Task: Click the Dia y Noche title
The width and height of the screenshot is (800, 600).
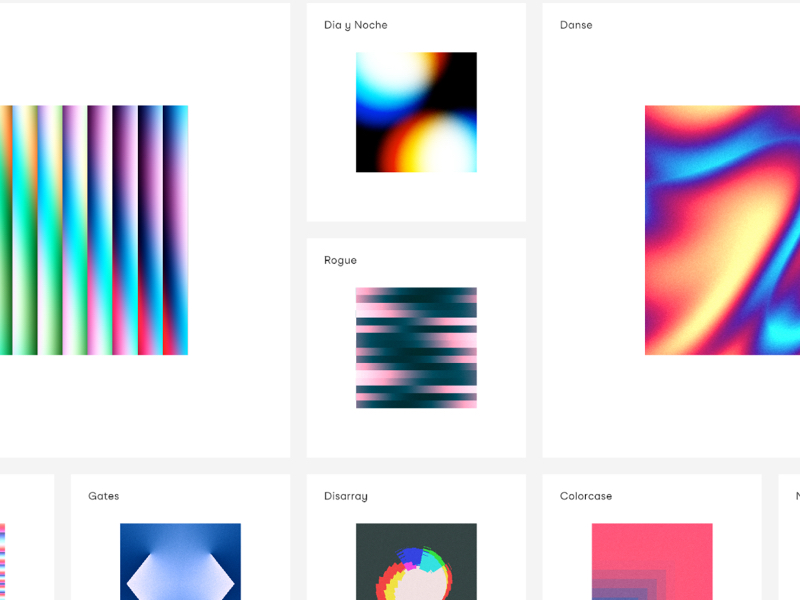Action: [356, 25]
